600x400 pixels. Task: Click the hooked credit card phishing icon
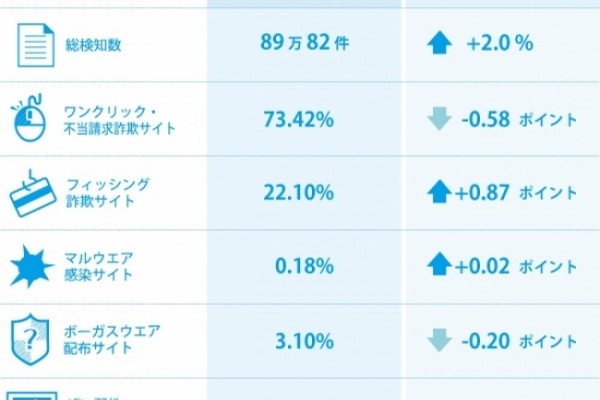coord(33,194)
